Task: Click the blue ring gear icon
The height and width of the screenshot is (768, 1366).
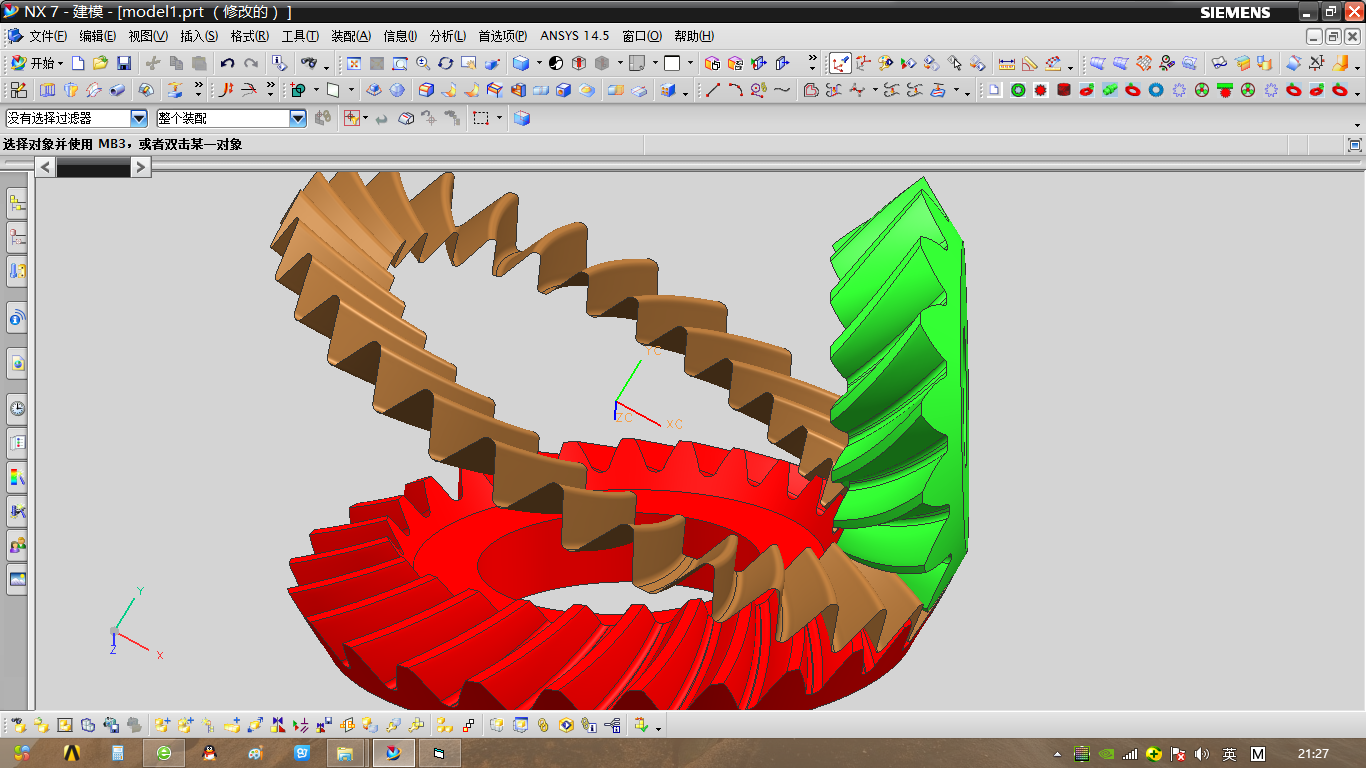Action: click(x=1156, y=90)
